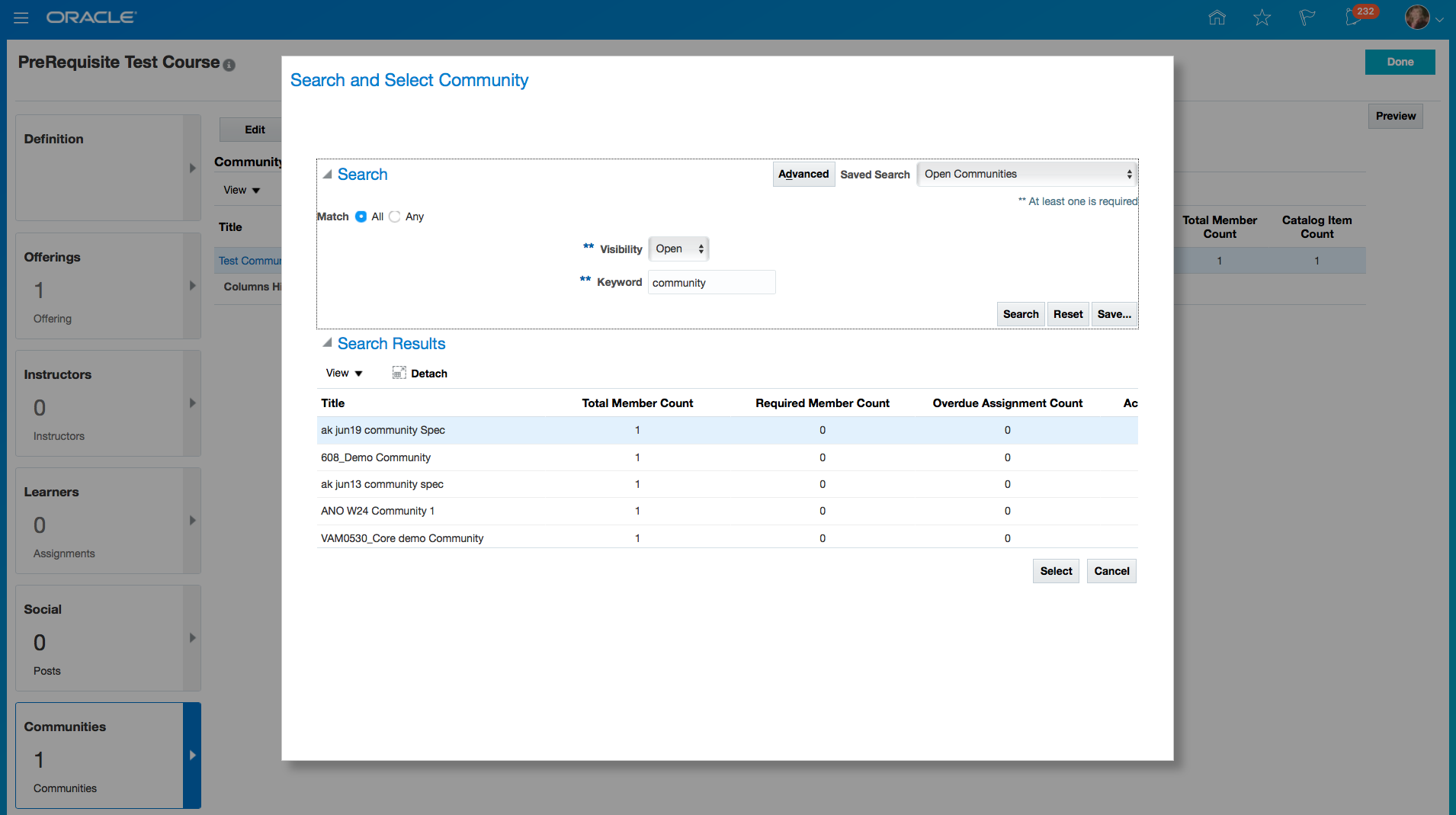Collapse the Search Results section
The width and height of the screenshot is (1456, 815).
tap(327, 343)
